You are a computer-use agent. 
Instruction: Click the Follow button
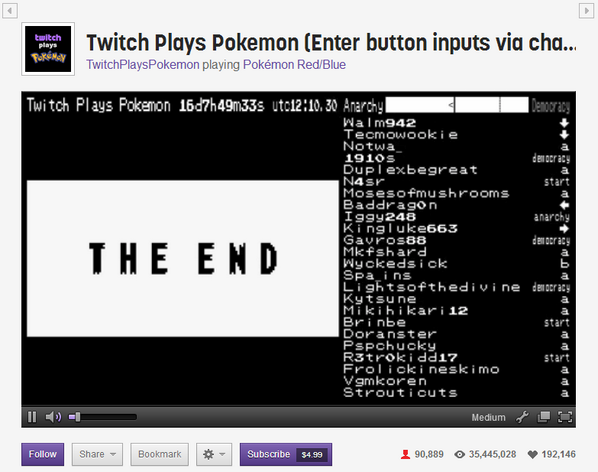[x=43, y=454]
